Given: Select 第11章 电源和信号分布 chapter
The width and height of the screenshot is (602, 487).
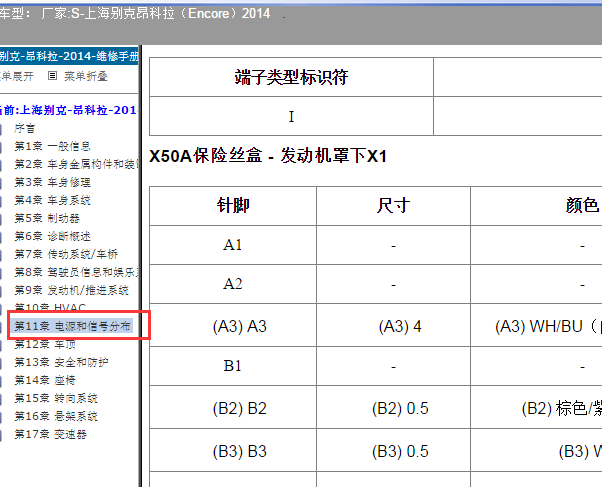Looking at the screenshot, I should coord(72,326).
